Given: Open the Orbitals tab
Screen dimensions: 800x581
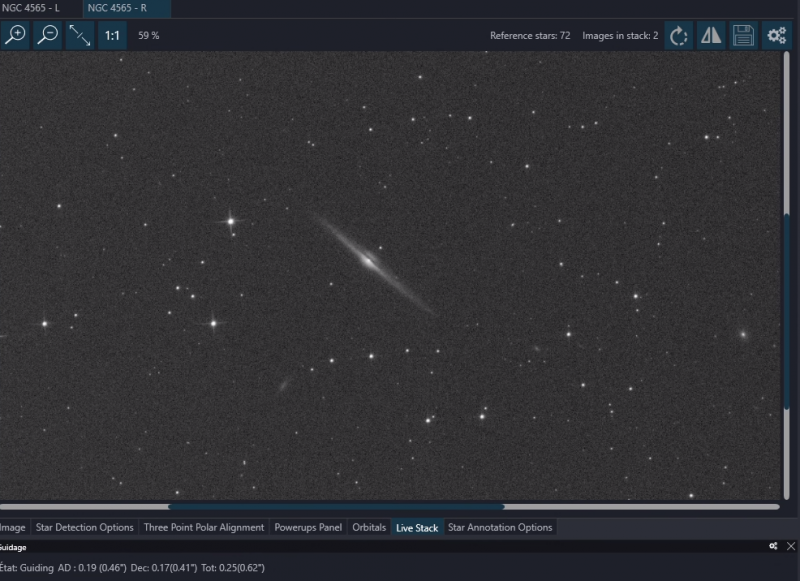Looking at the screenshot, I should pyautogui.click(x=369, y=527).
